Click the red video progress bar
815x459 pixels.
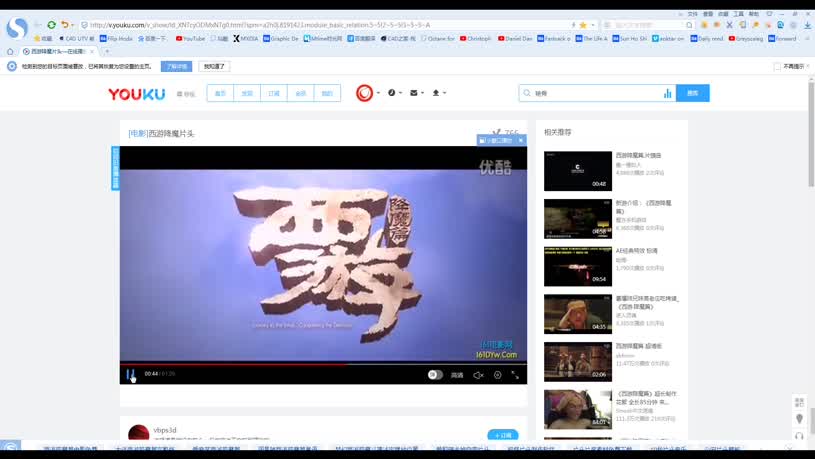tap(232, 364)
